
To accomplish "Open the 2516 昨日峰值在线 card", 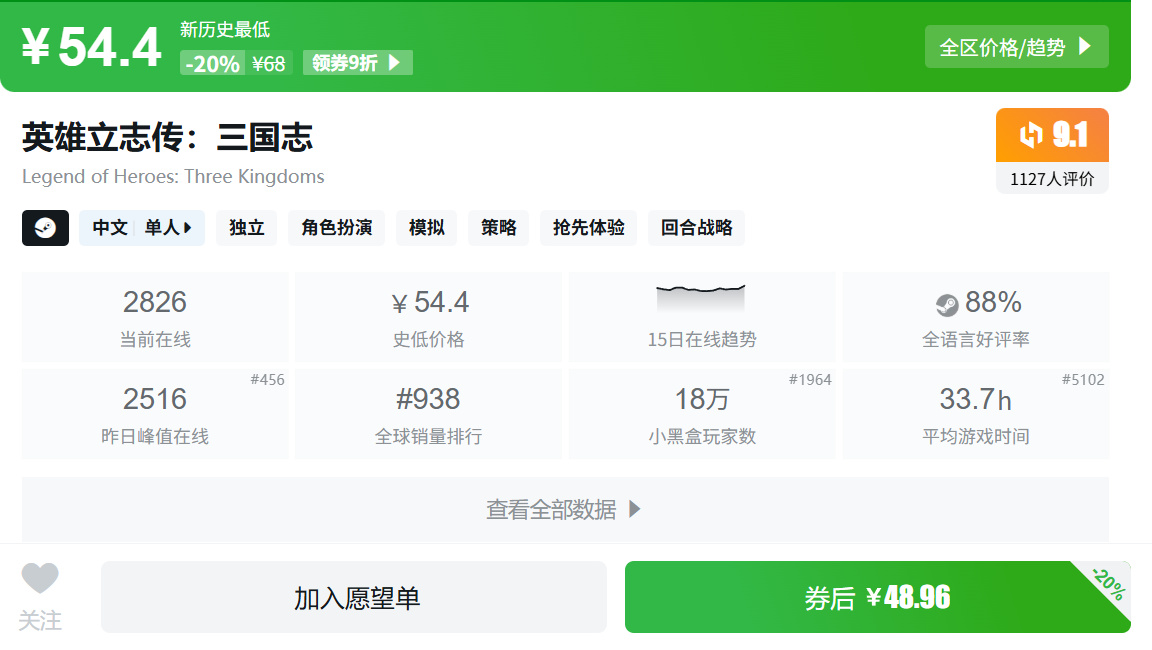I will [155, 414].
